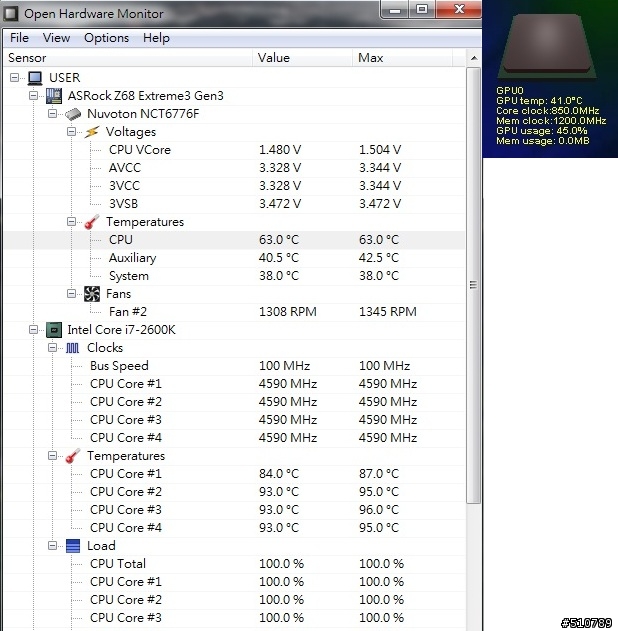
Task: Click the Sensor column header
Action: [x=128, y=58]
